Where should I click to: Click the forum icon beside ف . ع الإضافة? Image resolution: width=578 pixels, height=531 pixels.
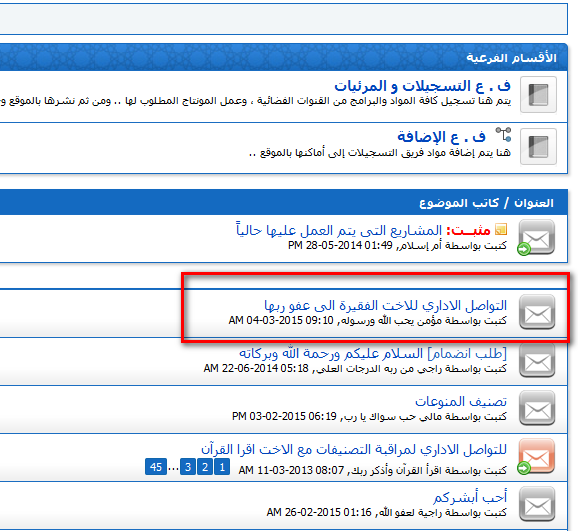[x=538, y=146]
